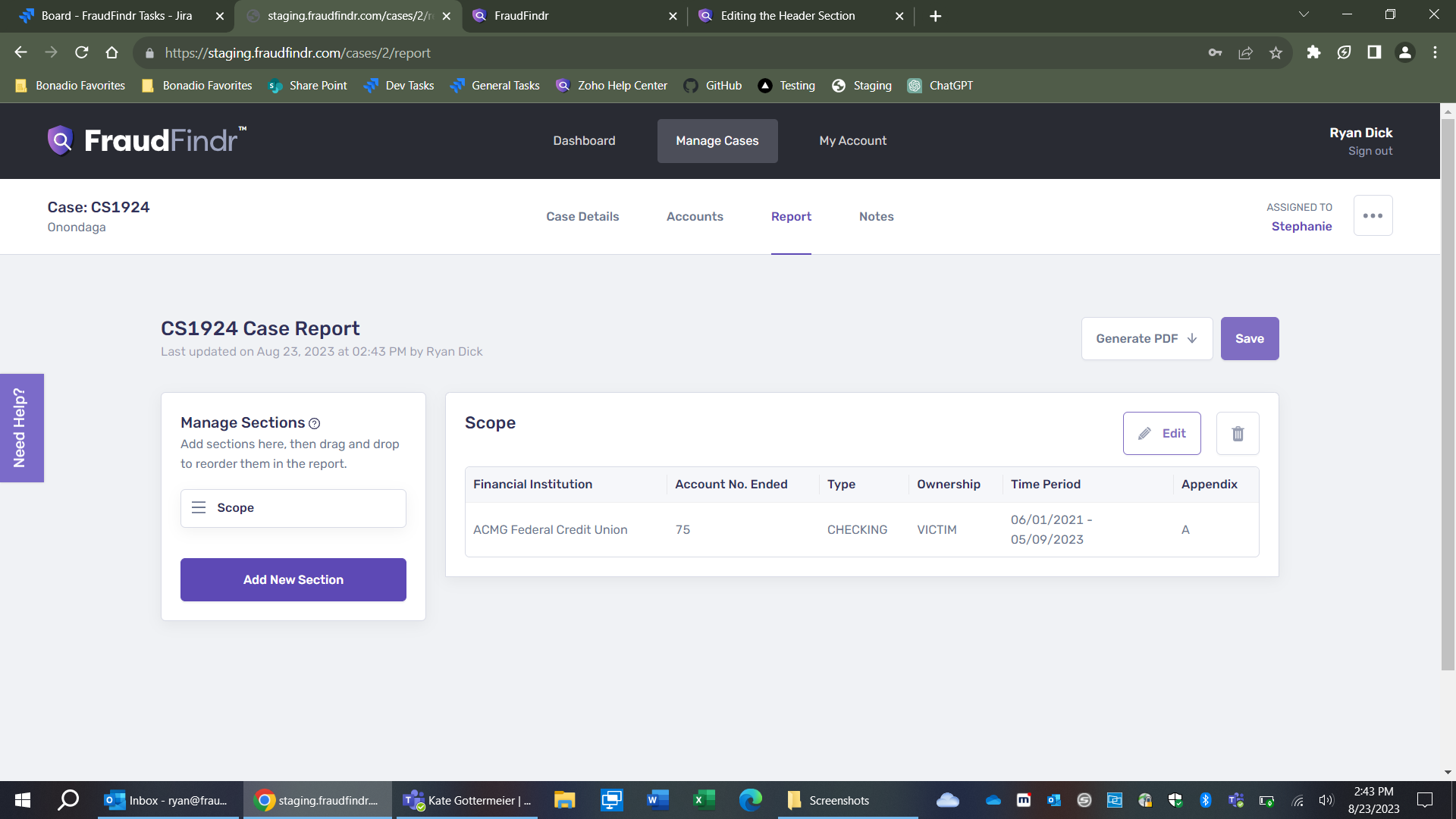Expand the Generate PDF dropdown
1456x819 pixels.
tap(1147, 339)
